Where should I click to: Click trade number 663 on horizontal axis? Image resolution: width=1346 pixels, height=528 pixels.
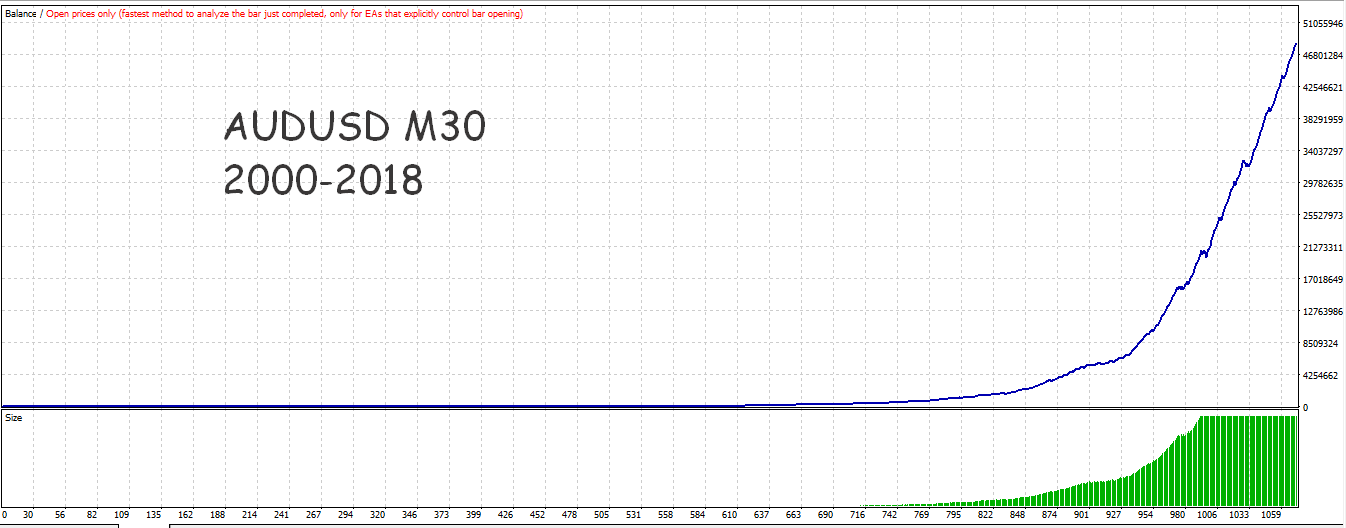[793, 515]
